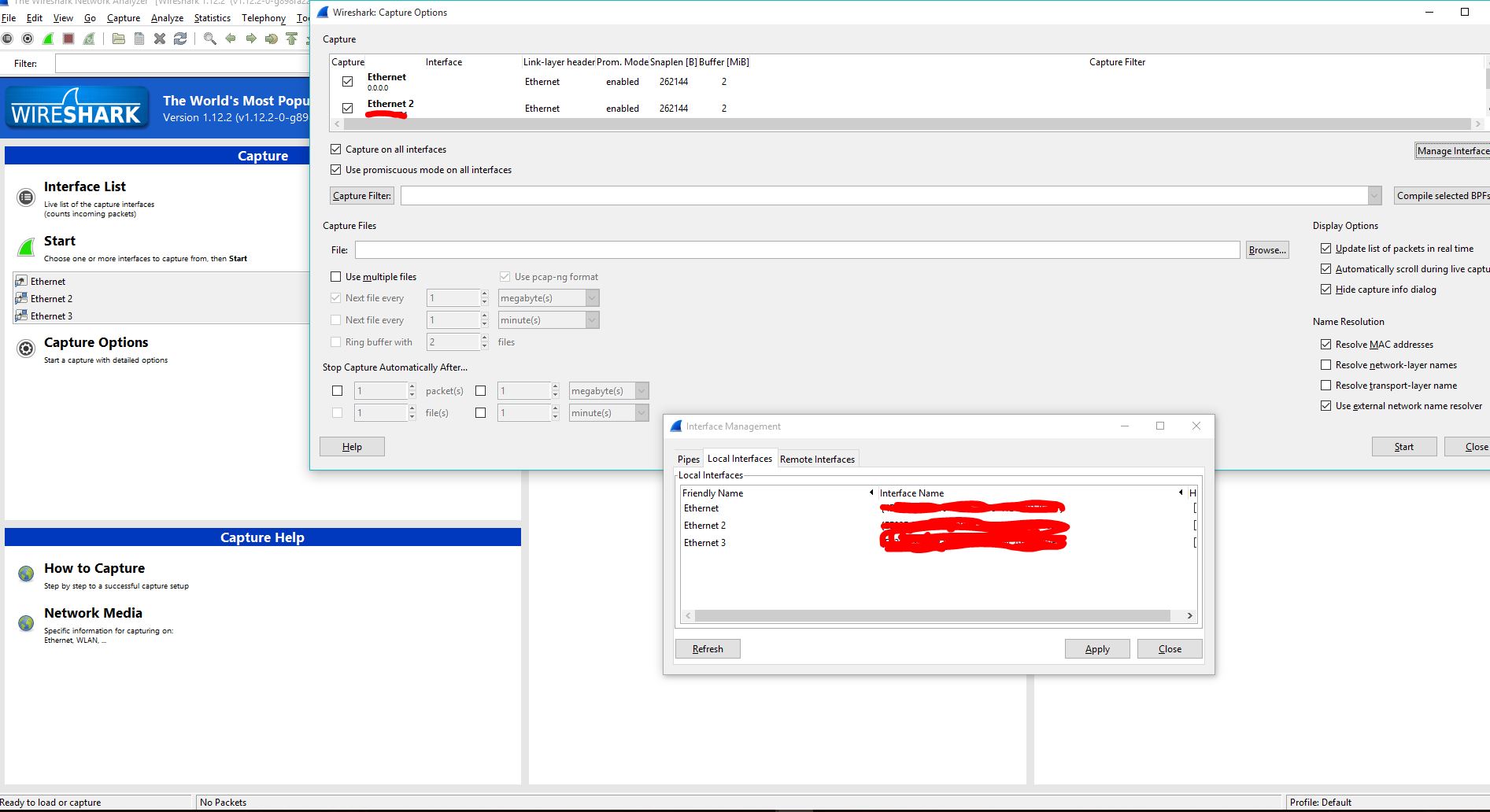The width and height of the screenshot is (1490, 812).
Task: Enable Use multiple files checkbox
Action: pos(336,276)
